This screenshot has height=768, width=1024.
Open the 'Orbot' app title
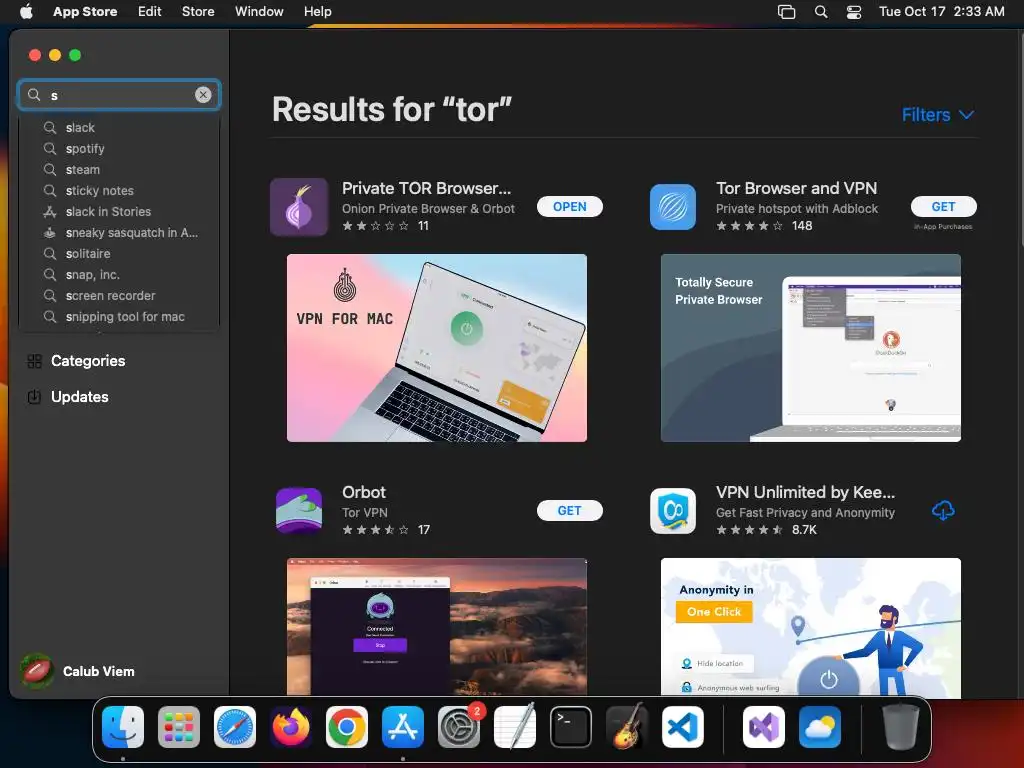click(x=364, y=492)
